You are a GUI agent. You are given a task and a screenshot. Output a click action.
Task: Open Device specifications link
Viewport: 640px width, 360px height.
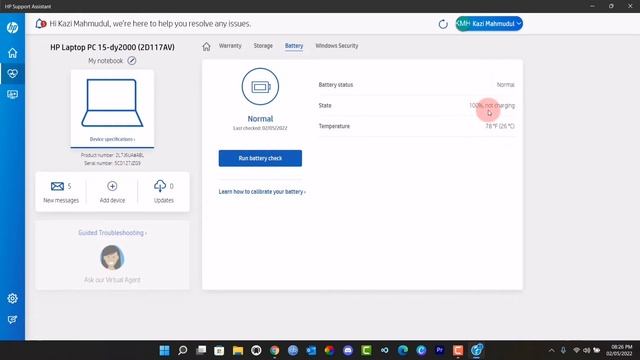[x=112, y=139]
